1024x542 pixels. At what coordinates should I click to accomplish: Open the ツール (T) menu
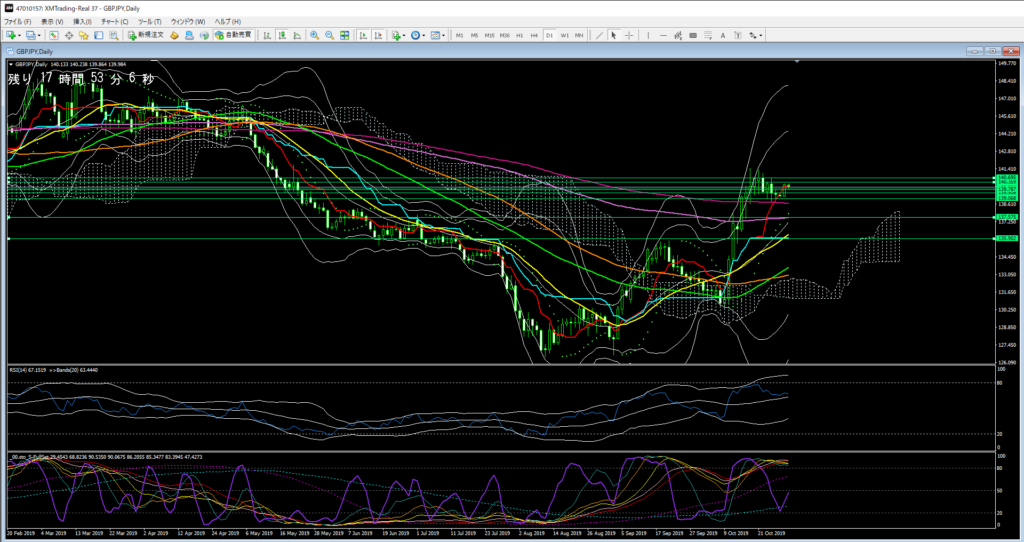click(150, 22)
